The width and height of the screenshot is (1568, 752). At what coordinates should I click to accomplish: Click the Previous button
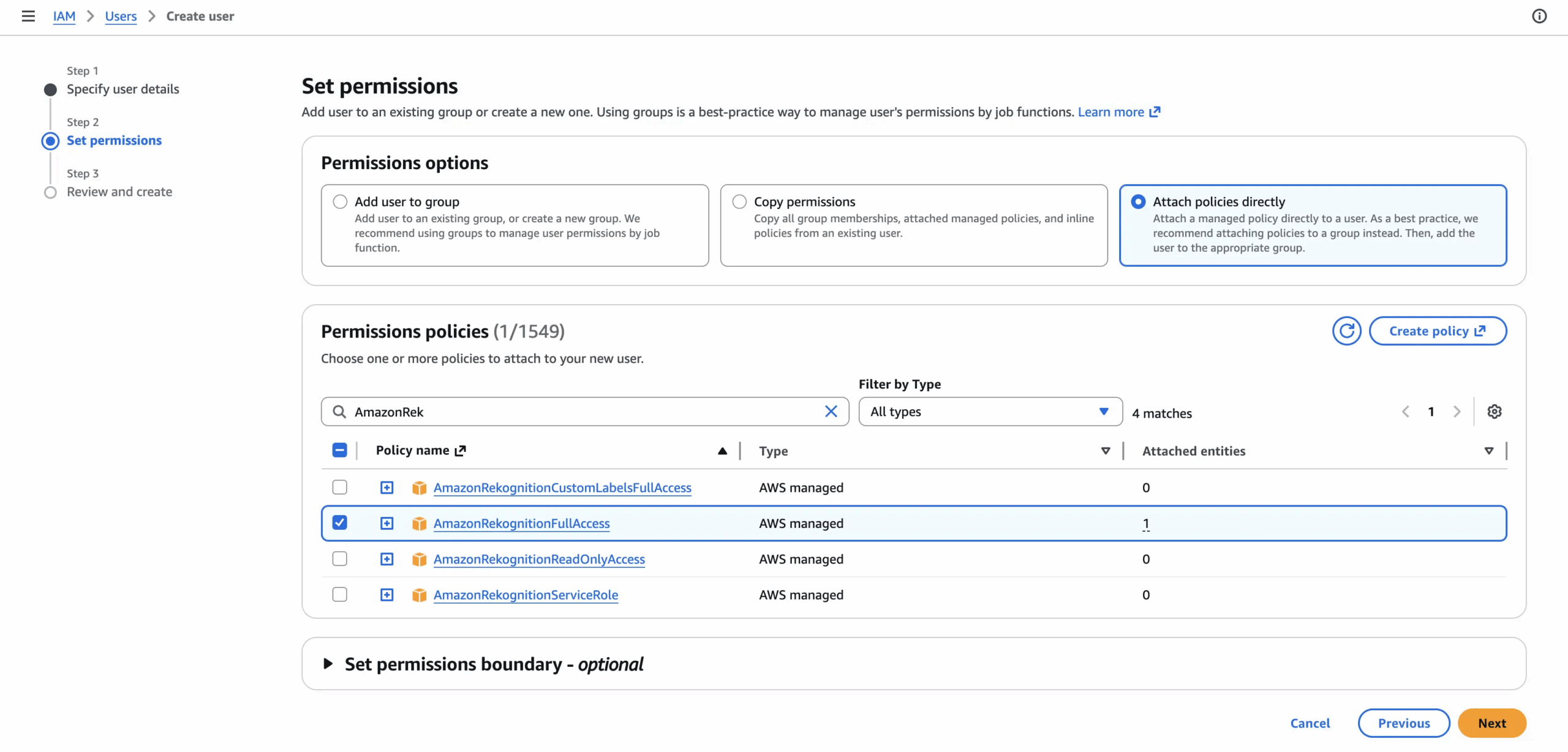(1404, 723)
